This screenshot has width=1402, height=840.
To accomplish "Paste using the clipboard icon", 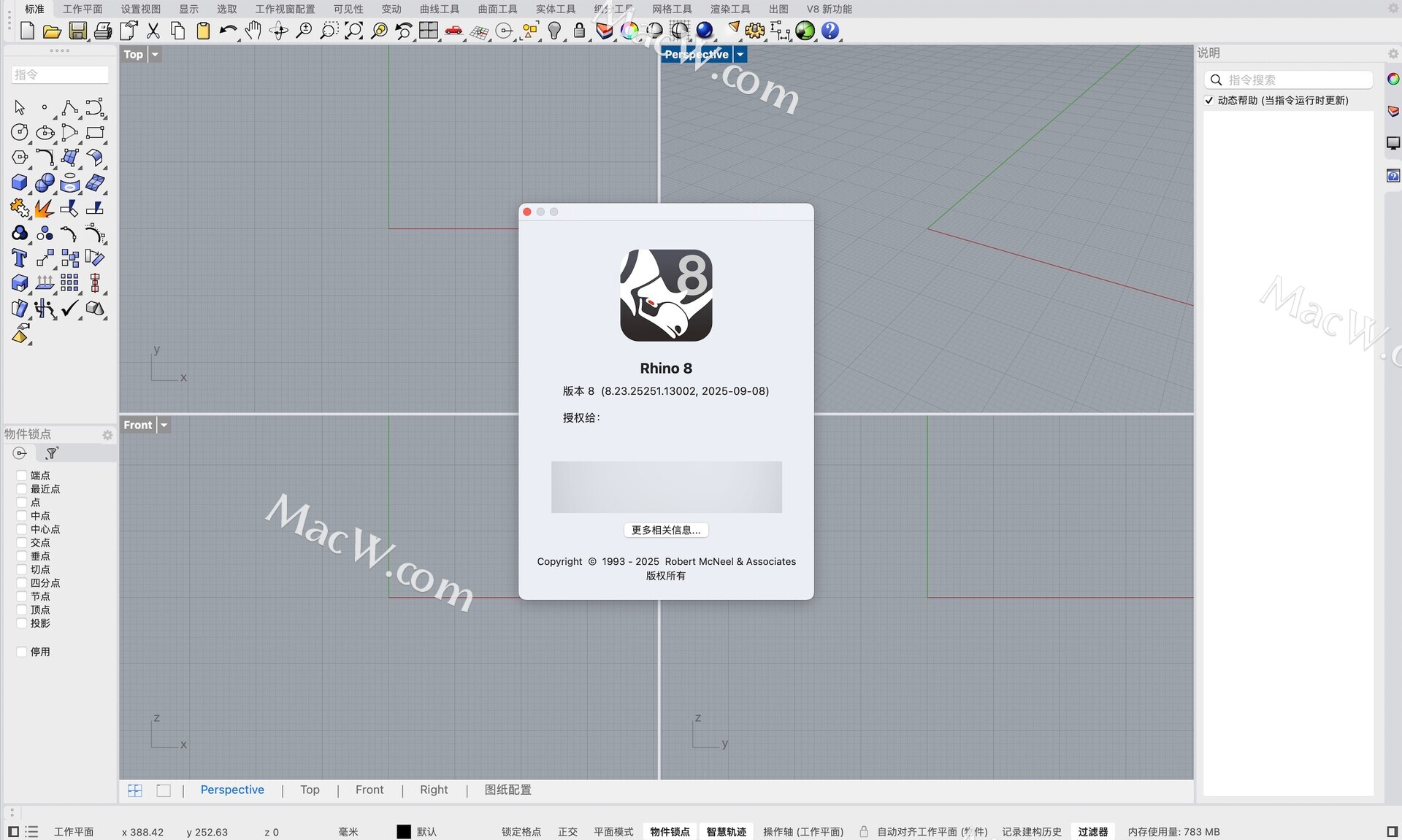I will pos(204,31).
